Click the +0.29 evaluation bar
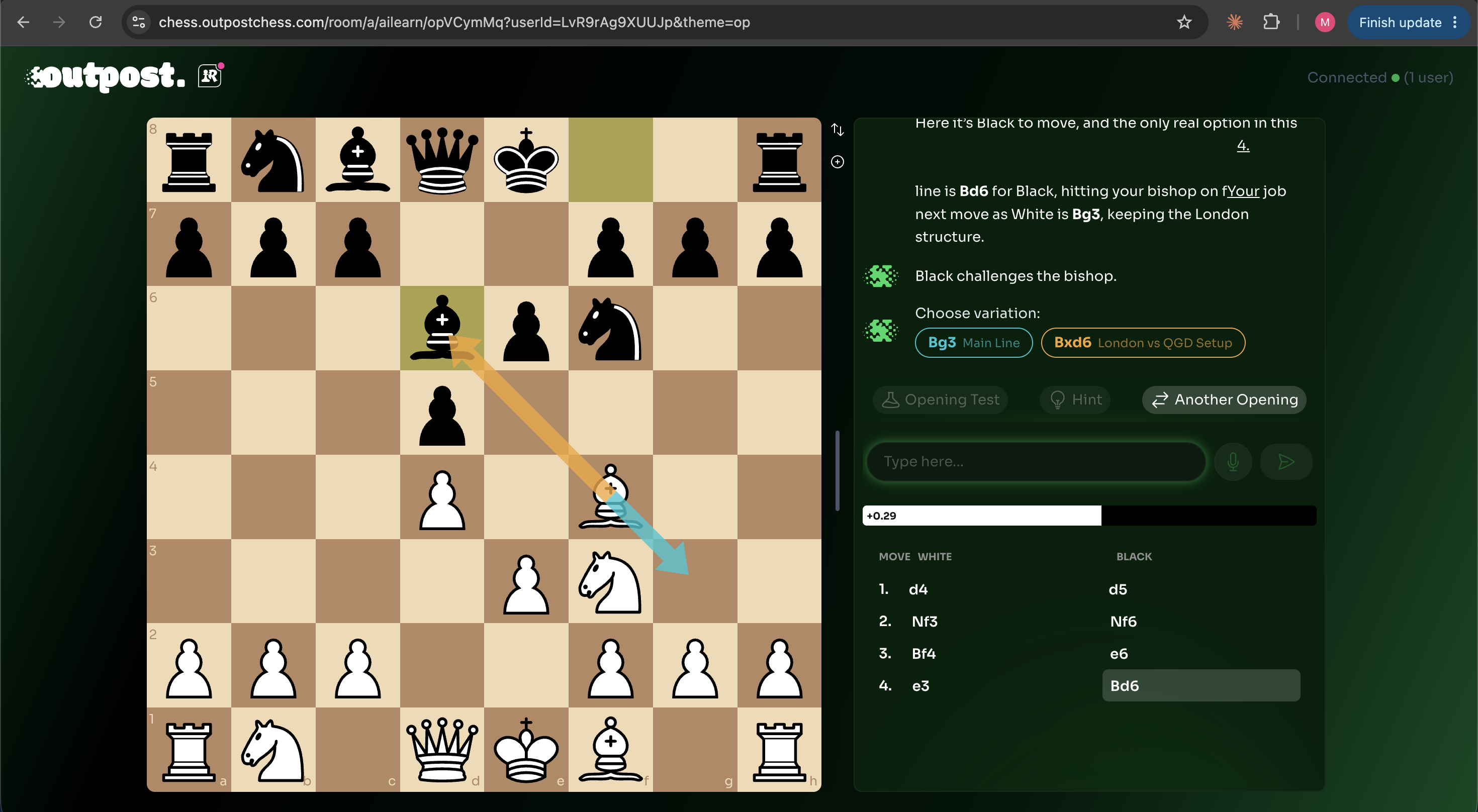The image size is (1478, 812). [x=1089, y=516]
